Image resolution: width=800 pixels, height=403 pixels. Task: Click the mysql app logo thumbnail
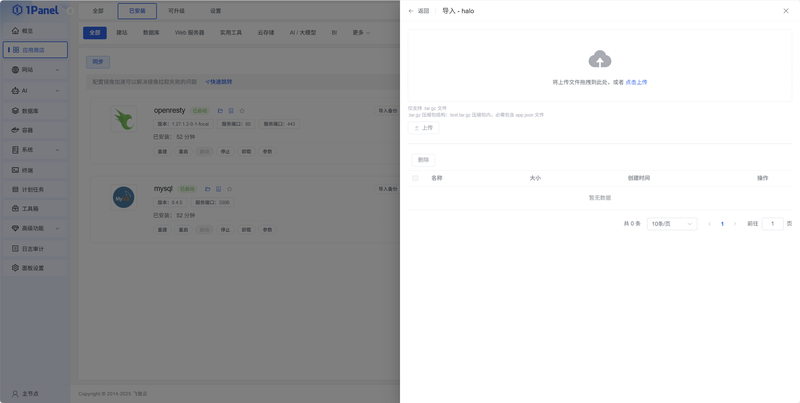click(x=123, y=198)
